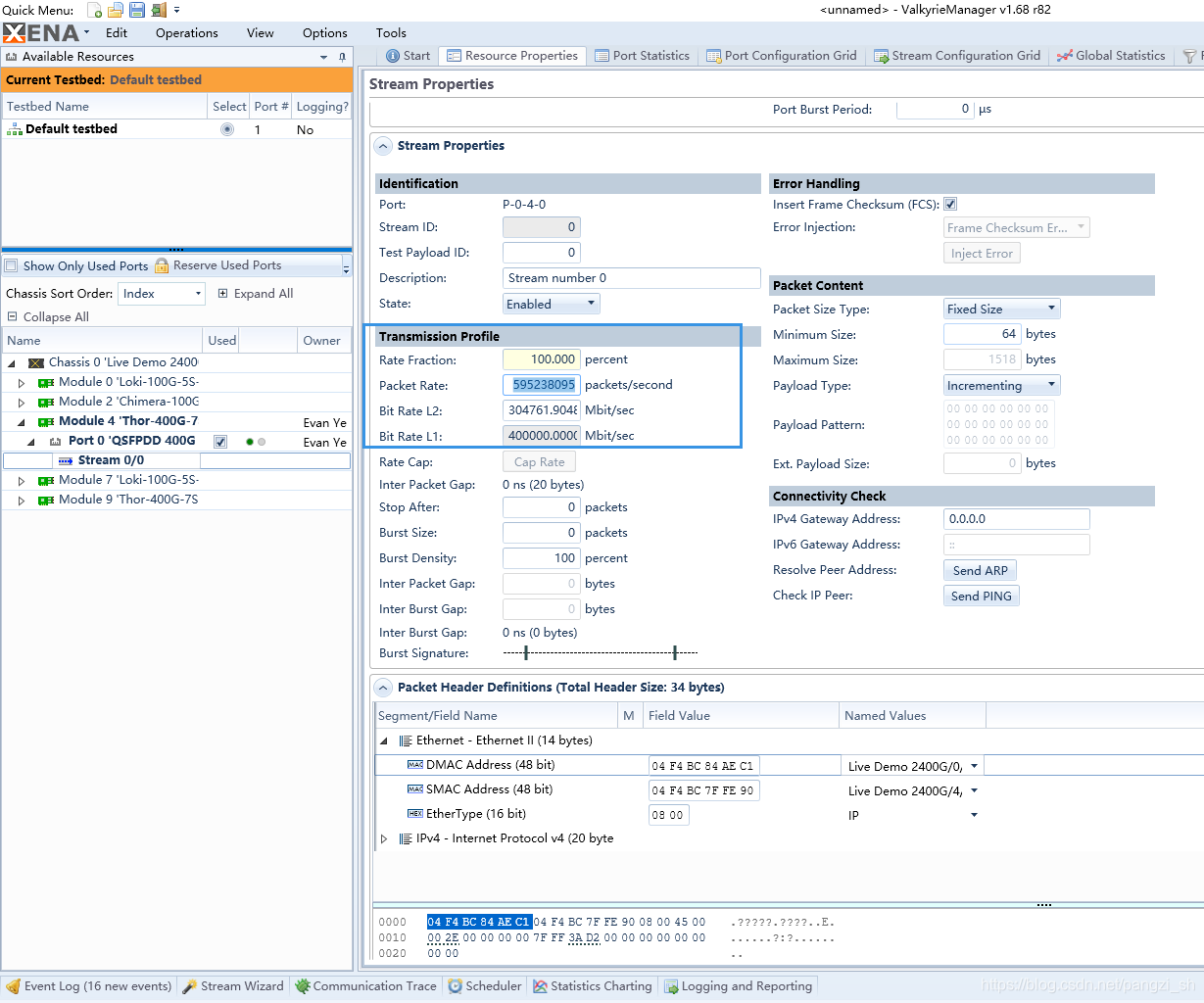1204x1003 pixels.
Task: Click the Ethernet segment list icon
Action: (x=406, y=740)
